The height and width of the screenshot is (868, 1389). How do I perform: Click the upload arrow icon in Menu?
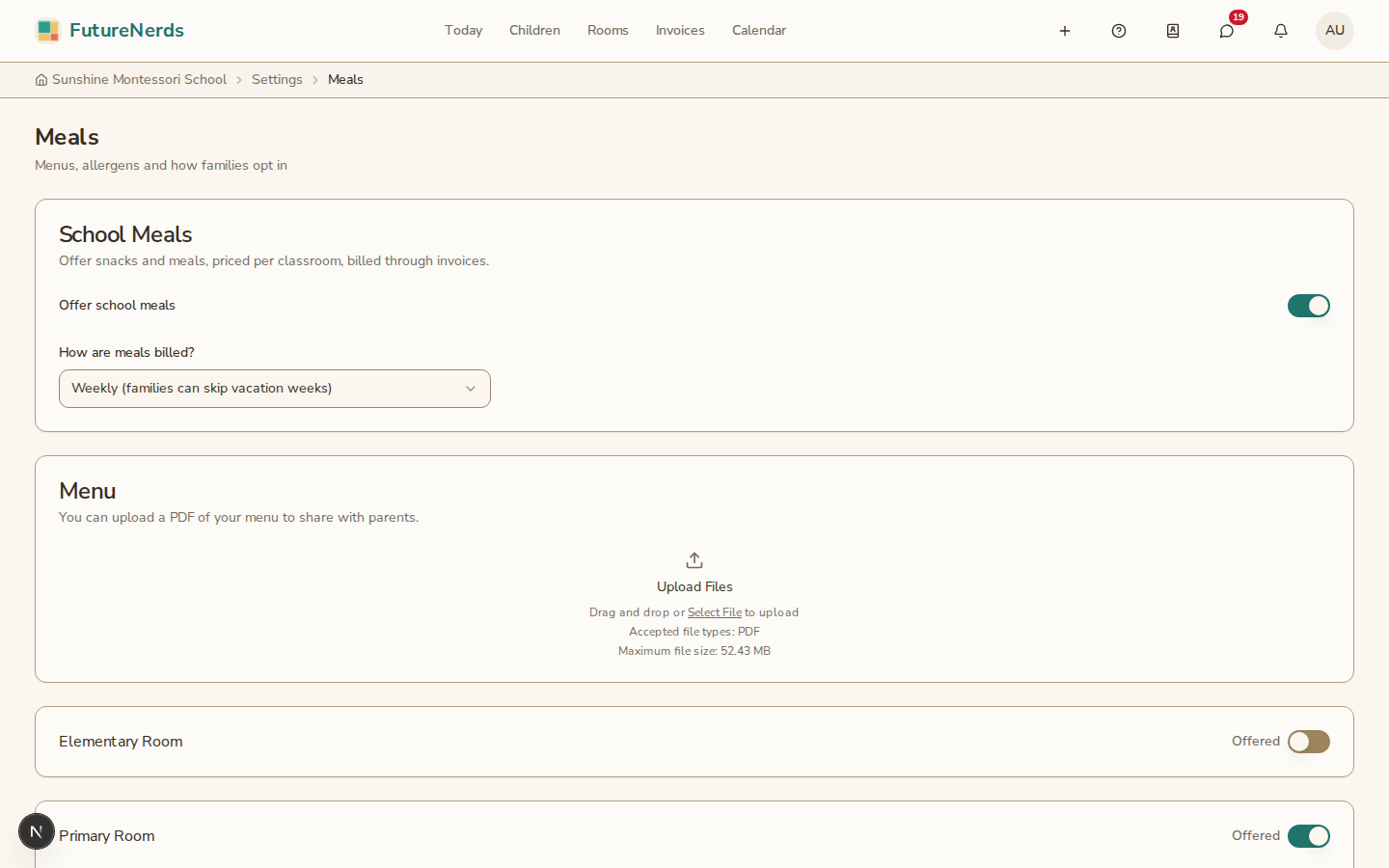[694, 560]
